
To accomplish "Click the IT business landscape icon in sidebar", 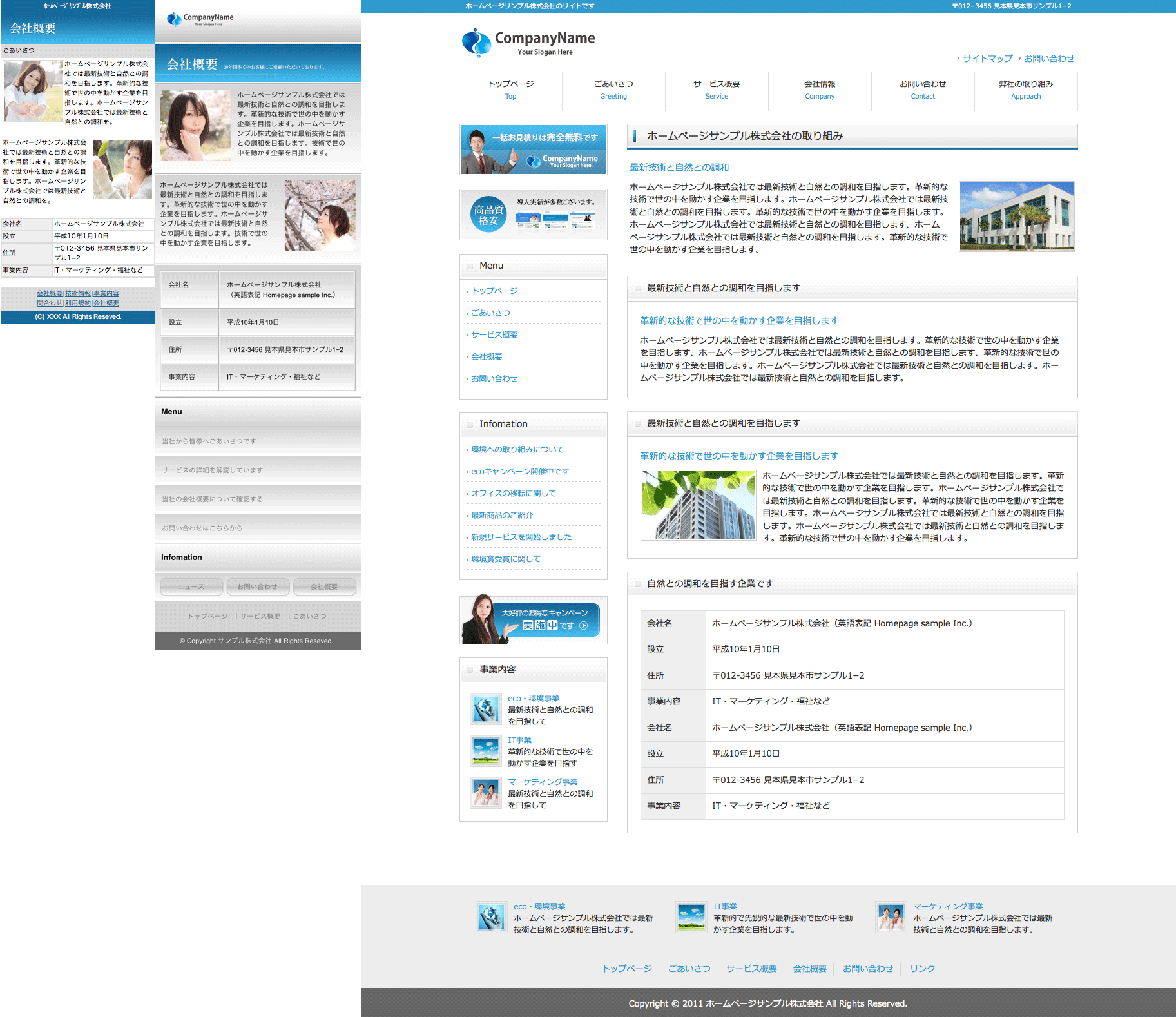I will 485,751.
